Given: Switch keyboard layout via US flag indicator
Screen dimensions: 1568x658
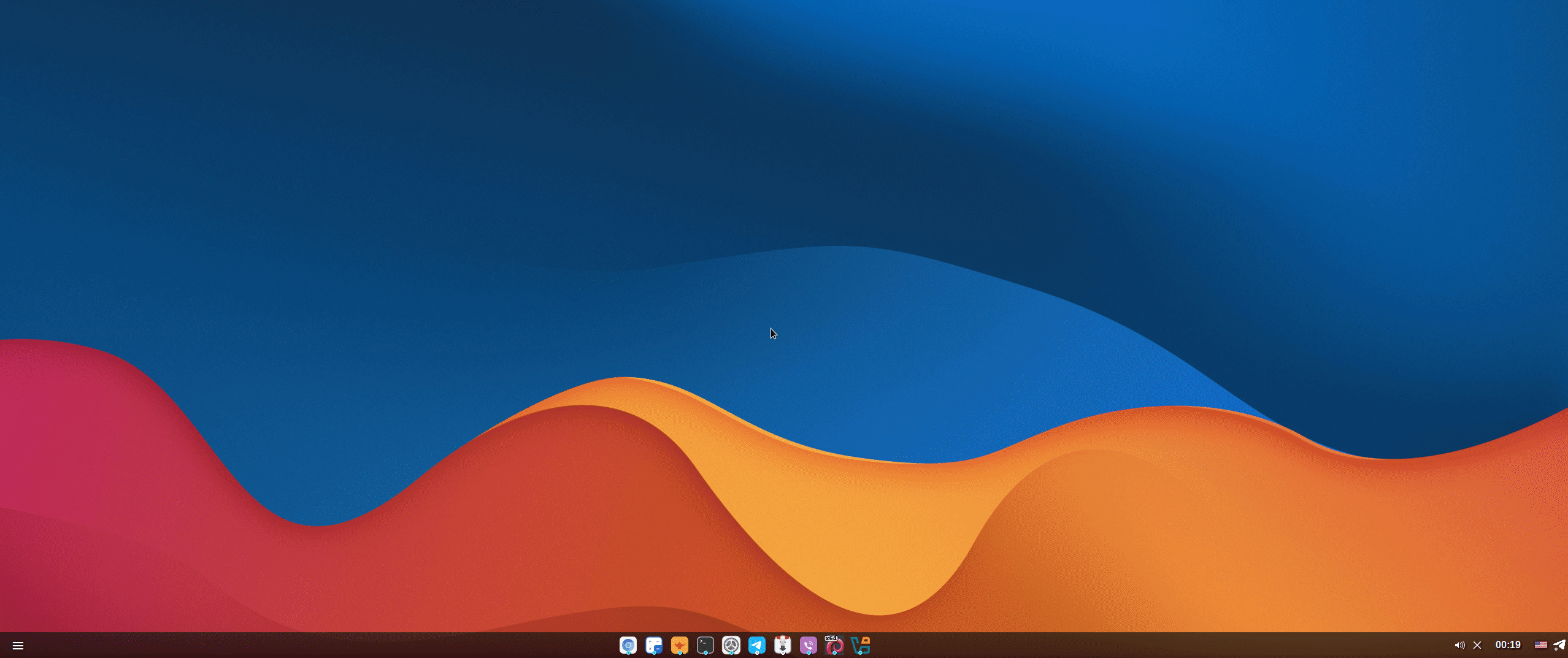Looking at the screenshot, I should (x=1540, y=645).
